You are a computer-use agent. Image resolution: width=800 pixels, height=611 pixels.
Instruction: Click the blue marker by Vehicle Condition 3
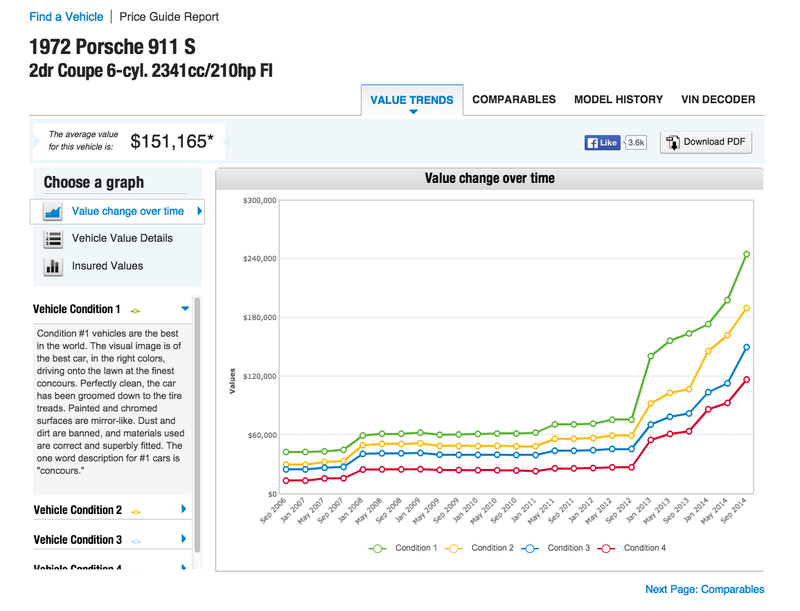point(136,541)
